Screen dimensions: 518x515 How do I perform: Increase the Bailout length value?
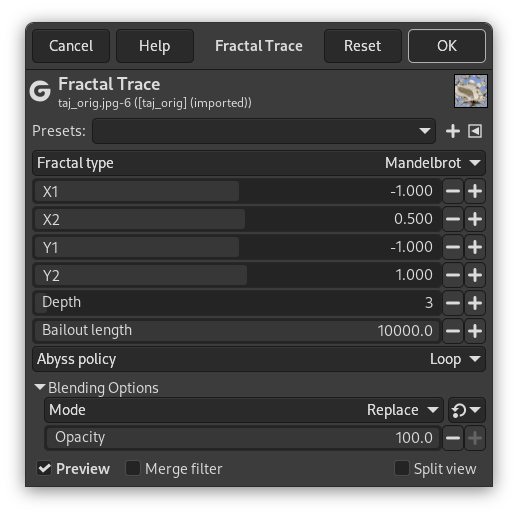[475, 331]
